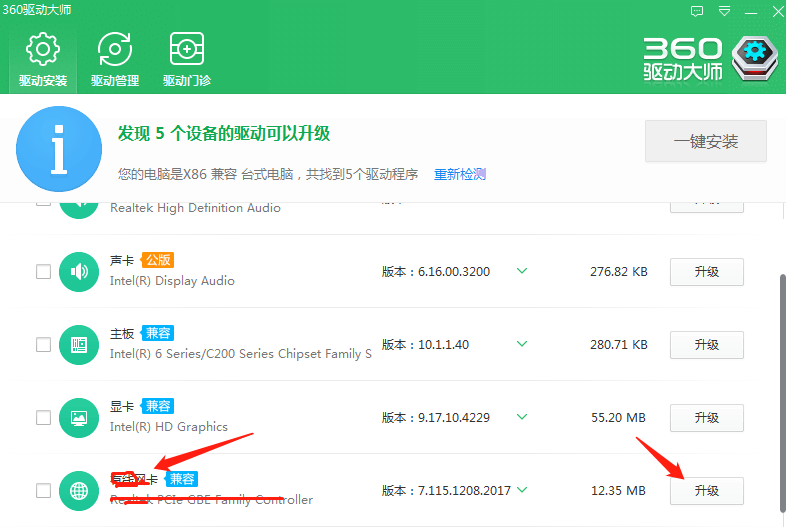Open the 驱动安装 tab

[x=43, y=60]
